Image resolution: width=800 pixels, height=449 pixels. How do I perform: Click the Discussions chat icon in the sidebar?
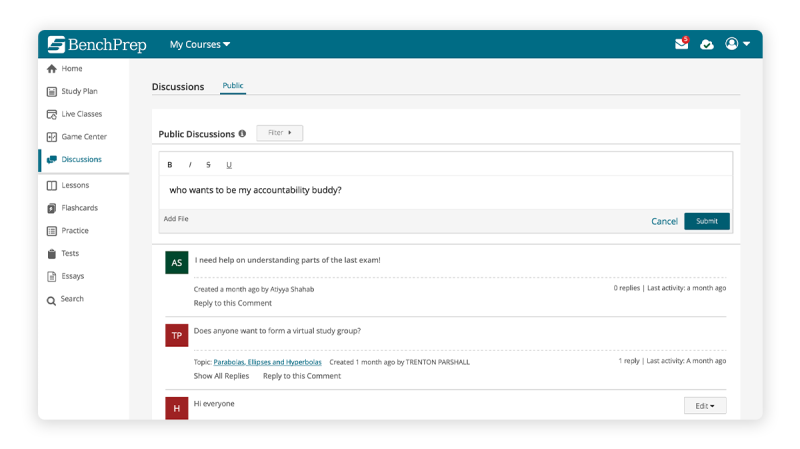click(52, 160)
